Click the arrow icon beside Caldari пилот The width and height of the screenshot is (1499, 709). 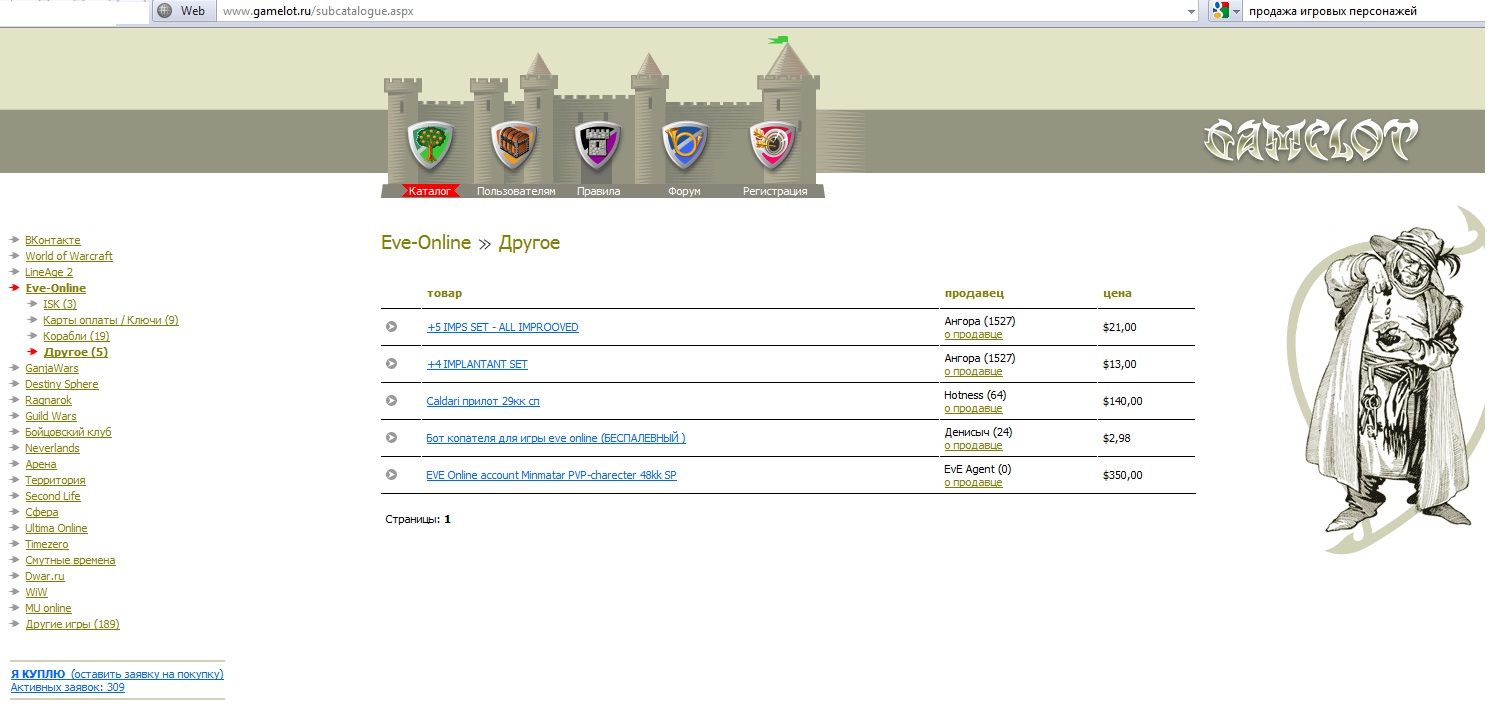(391, 401)
